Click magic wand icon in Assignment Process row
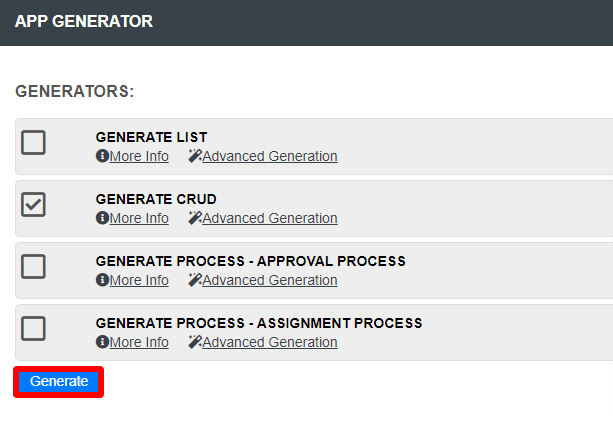The height and width of the screenshot is (431, 613). click(195, 342)
